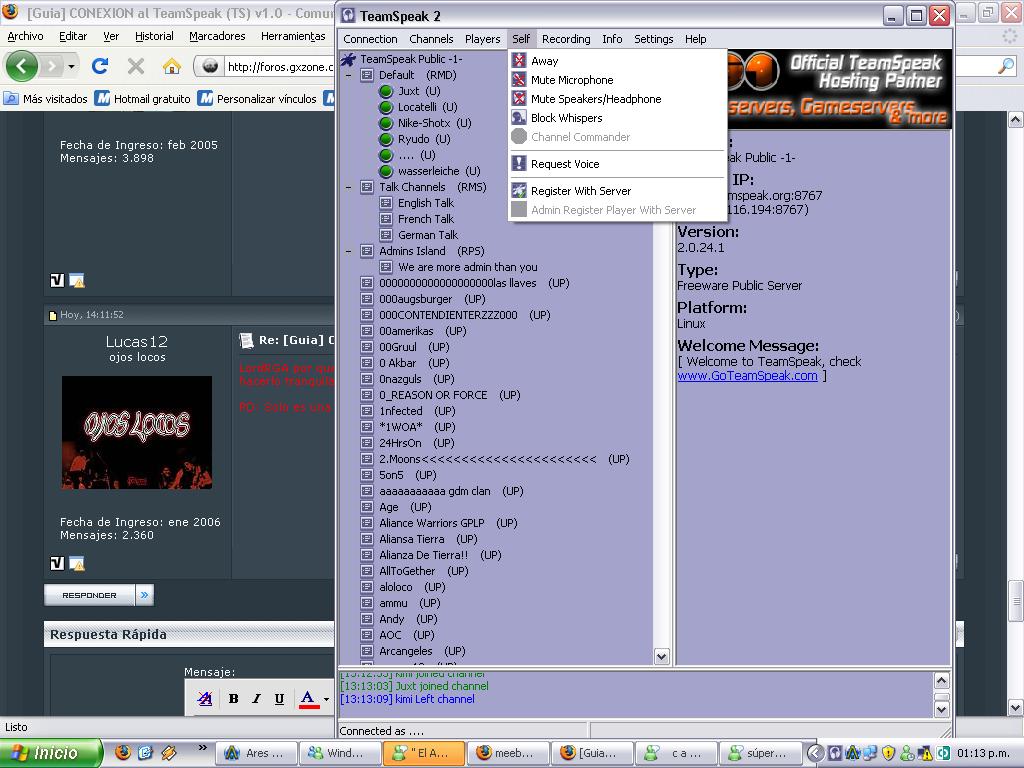Open the Inicio start button
The height and width of the screenshot is (768, 1024).
coord(51,753)
